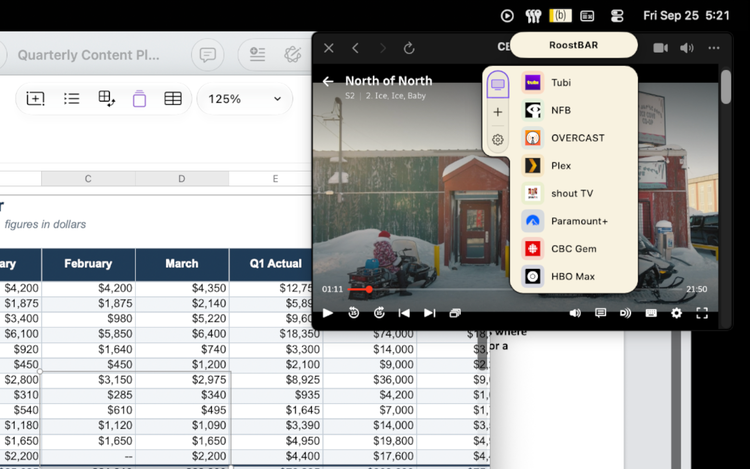750x469 pixels.
Task: Open the three-dot more menu
Action: [714, 48]
